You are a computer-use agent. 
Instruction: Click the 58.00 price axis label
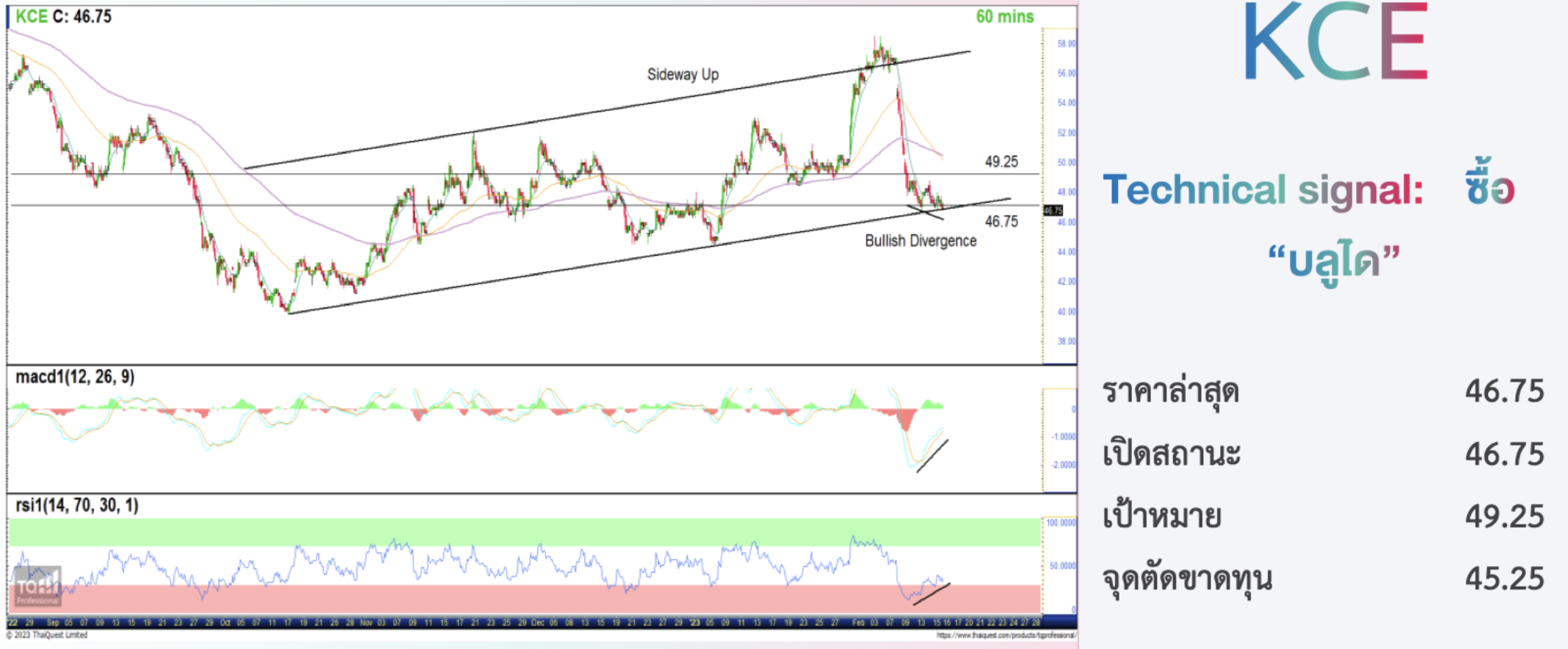(1067, 44)
